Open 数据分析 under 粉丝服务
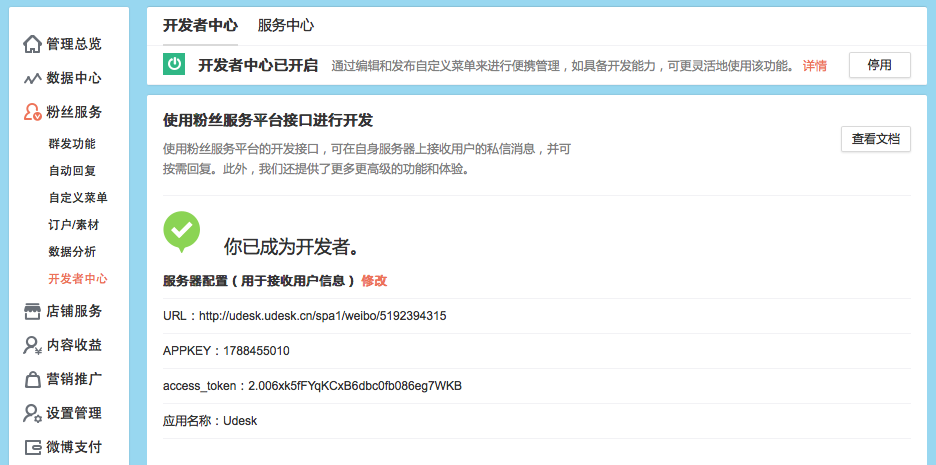This screenshot has height=465, width=936. point(72,252)
